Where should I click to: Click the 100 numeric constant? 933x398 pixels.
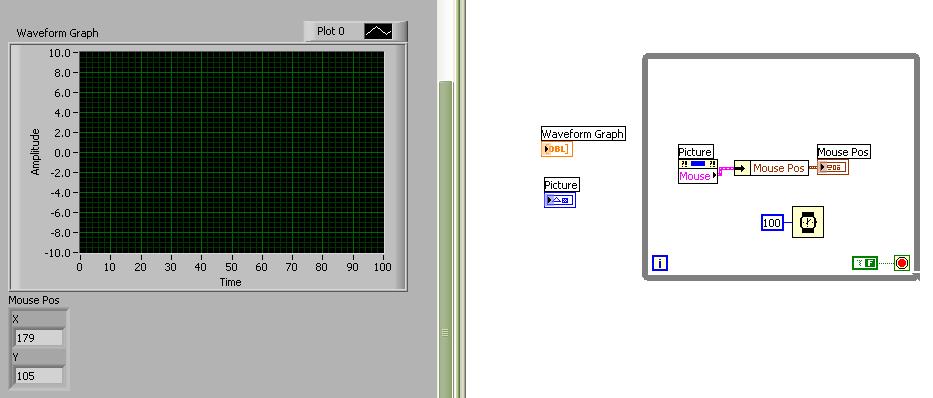[x=772, y=222]
